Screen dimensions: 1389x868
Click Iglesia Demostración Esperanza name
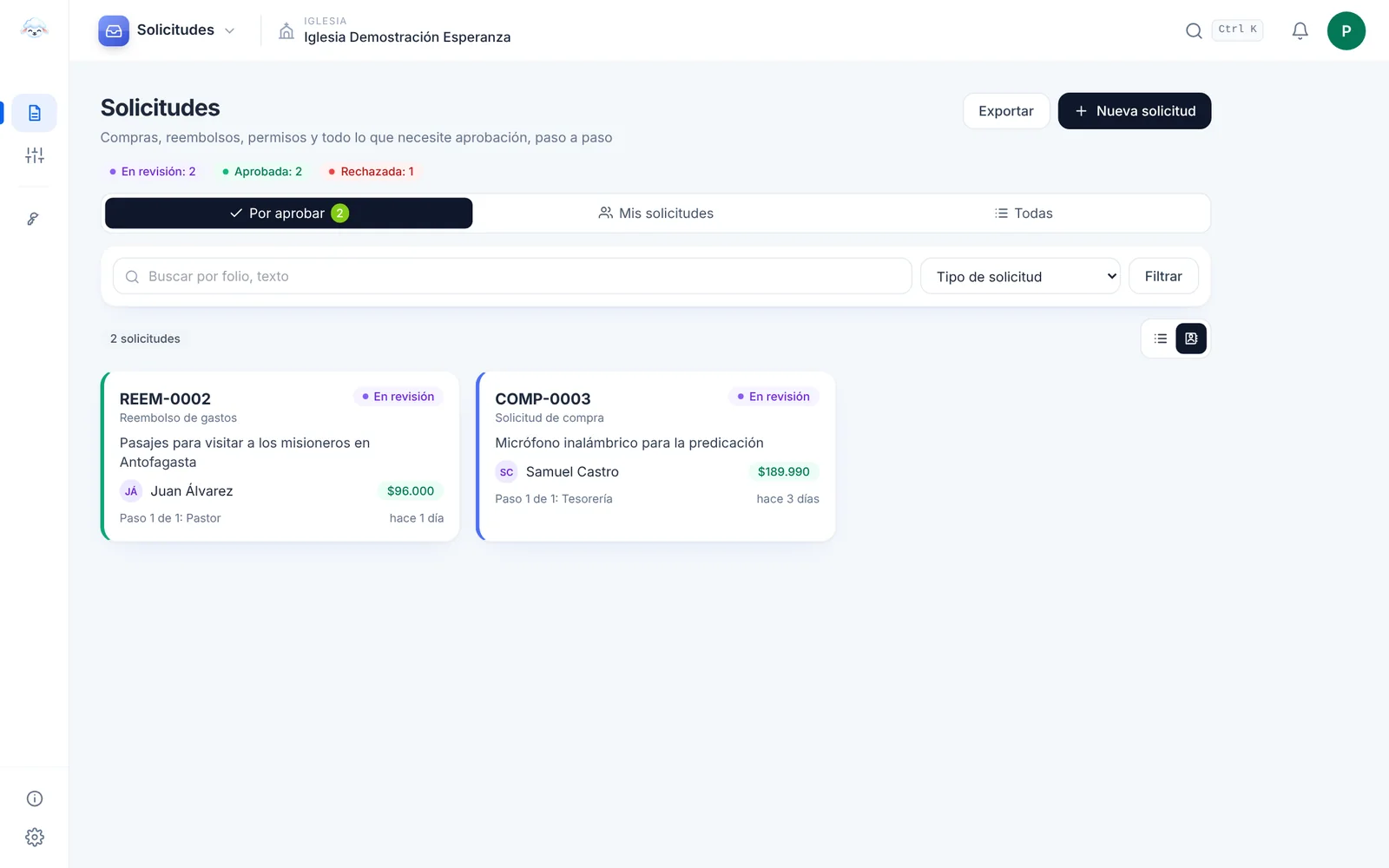tap(407, 37)
